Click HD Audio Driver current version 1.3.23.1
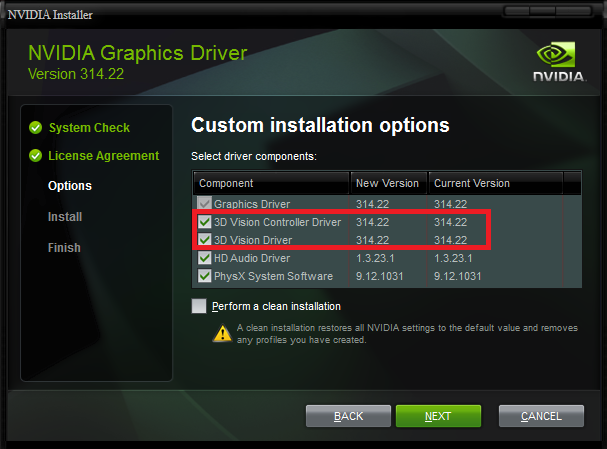607x449 pixels. (x=453, y=258)
